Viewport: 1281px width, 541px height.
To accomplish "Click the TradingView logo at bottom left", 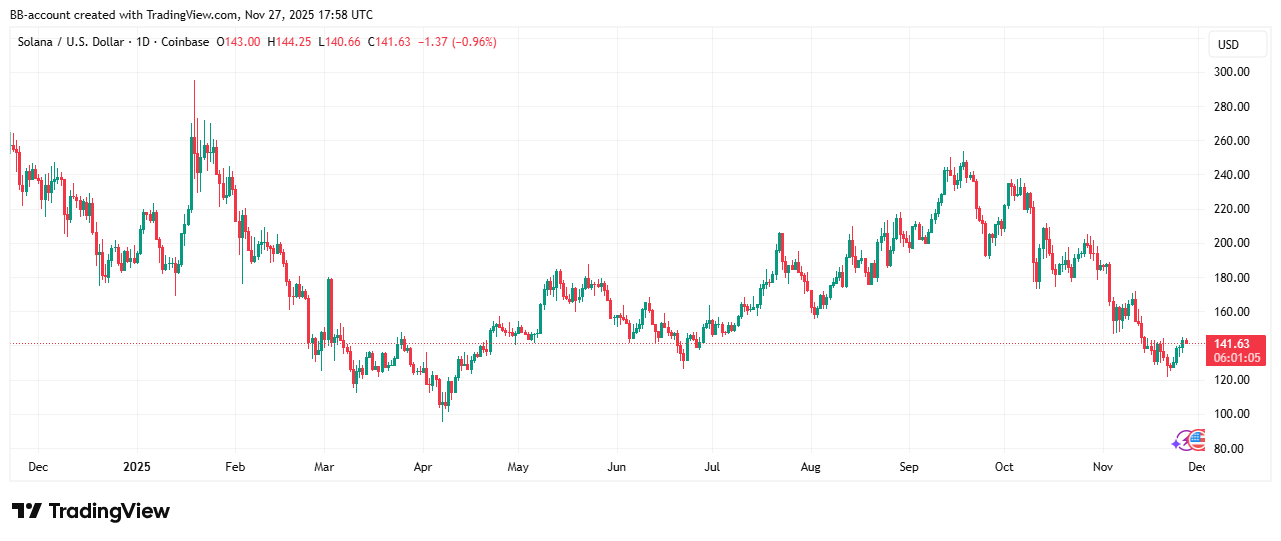I will click(x=91, y=511).
